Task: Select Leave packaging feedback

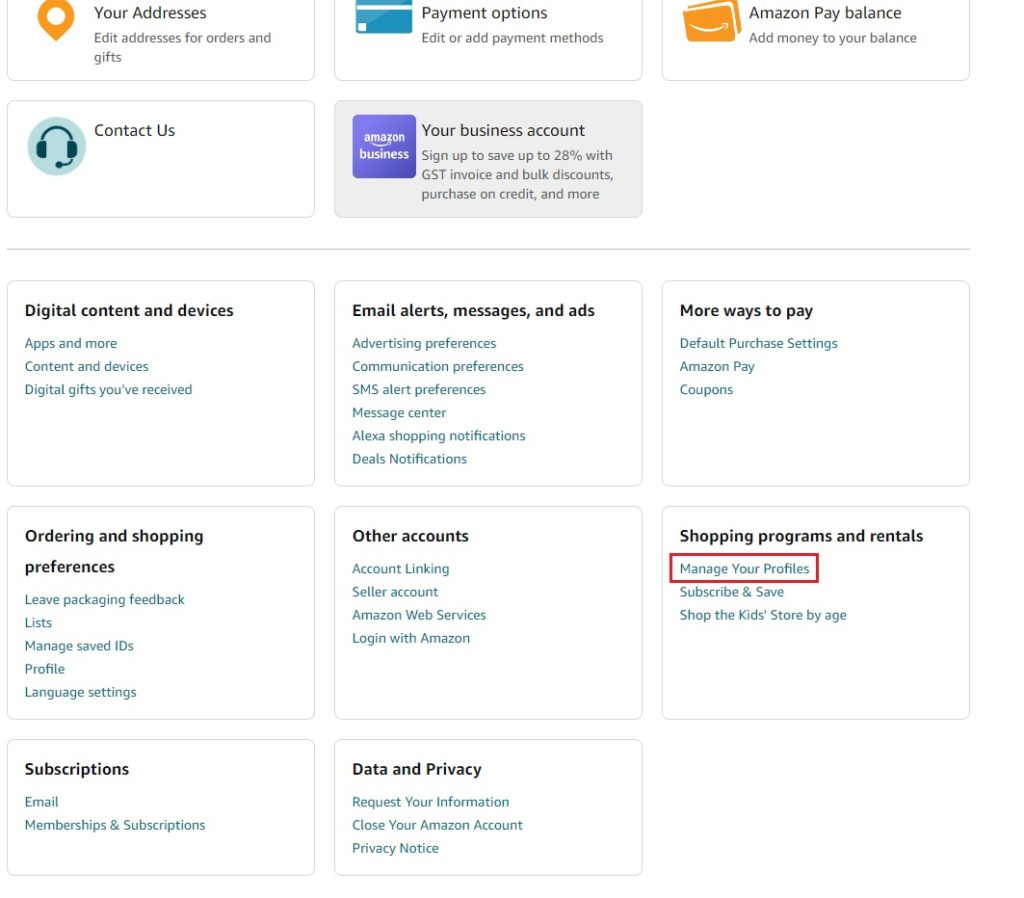Action: tap(104, 600)
